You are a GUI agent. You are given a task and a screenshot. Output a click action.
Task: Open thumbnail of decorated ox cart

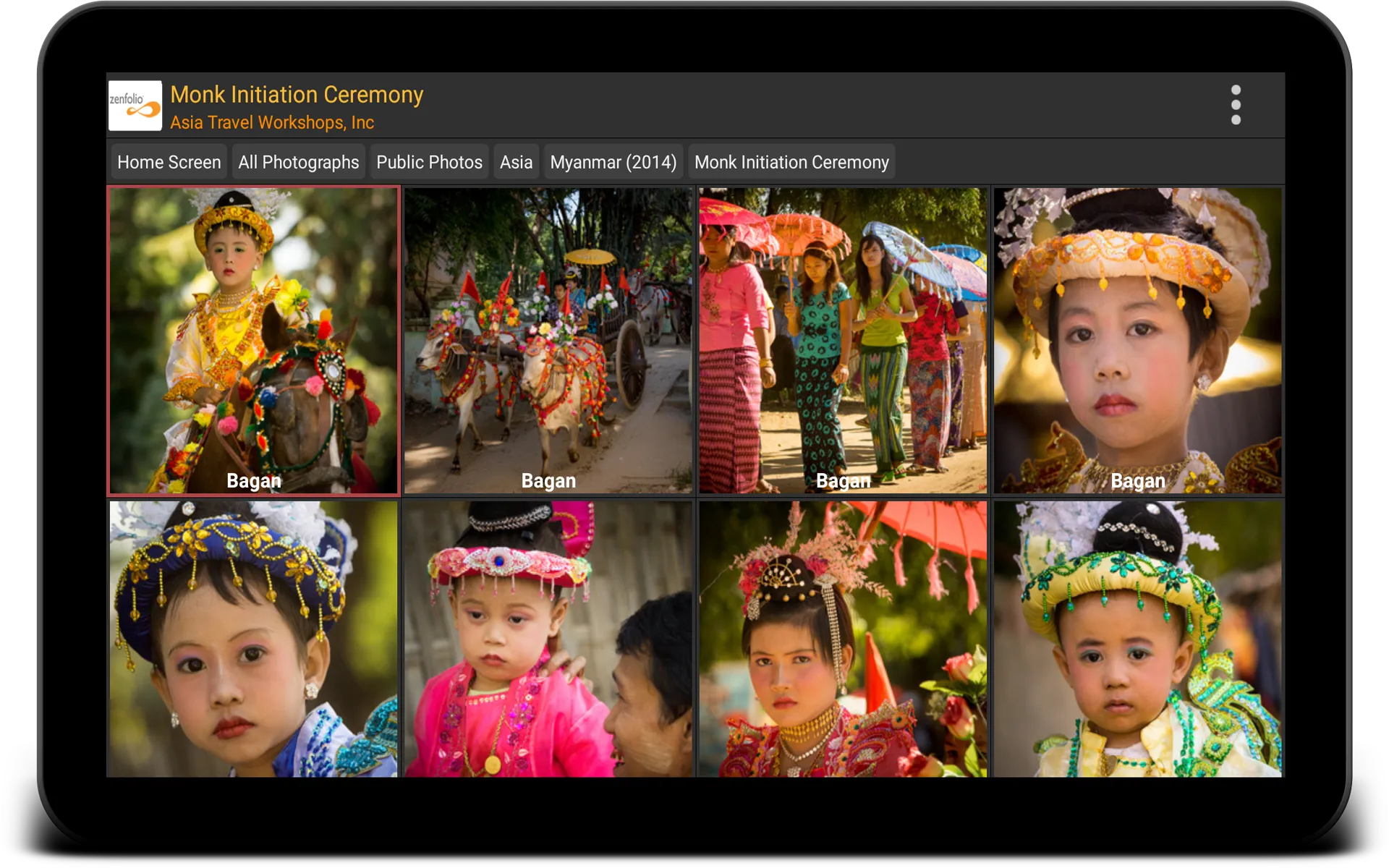point(548,341)
